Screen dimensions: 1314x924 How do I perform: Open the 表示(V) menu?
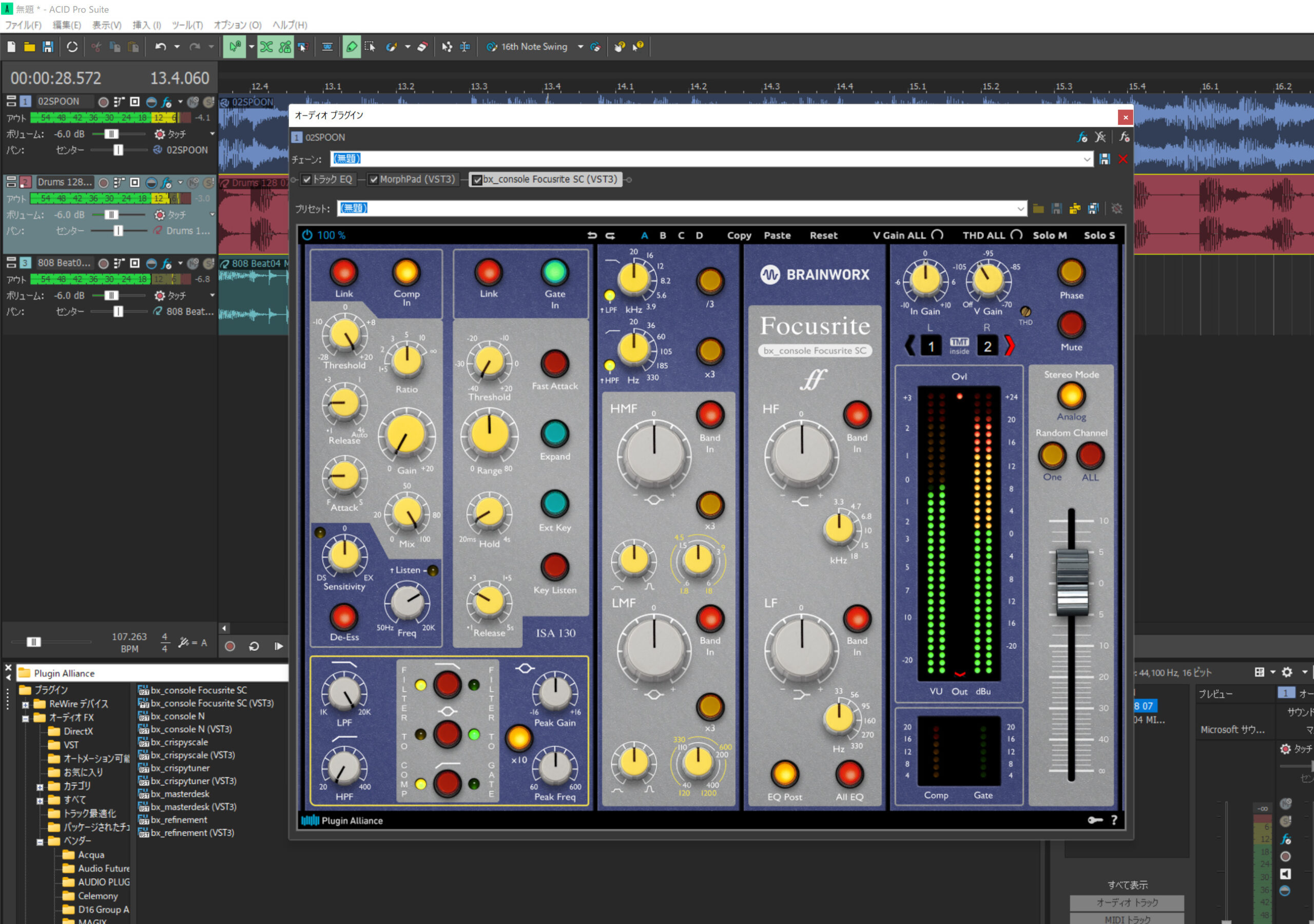pos(107,25)
